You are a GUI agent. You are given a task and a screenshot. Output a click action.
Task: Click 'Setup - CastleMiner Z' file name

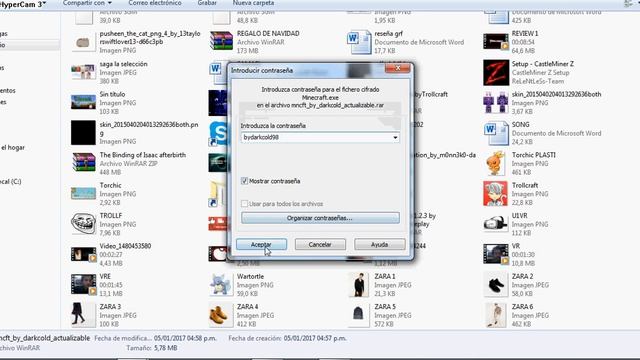tap(543, 64)
